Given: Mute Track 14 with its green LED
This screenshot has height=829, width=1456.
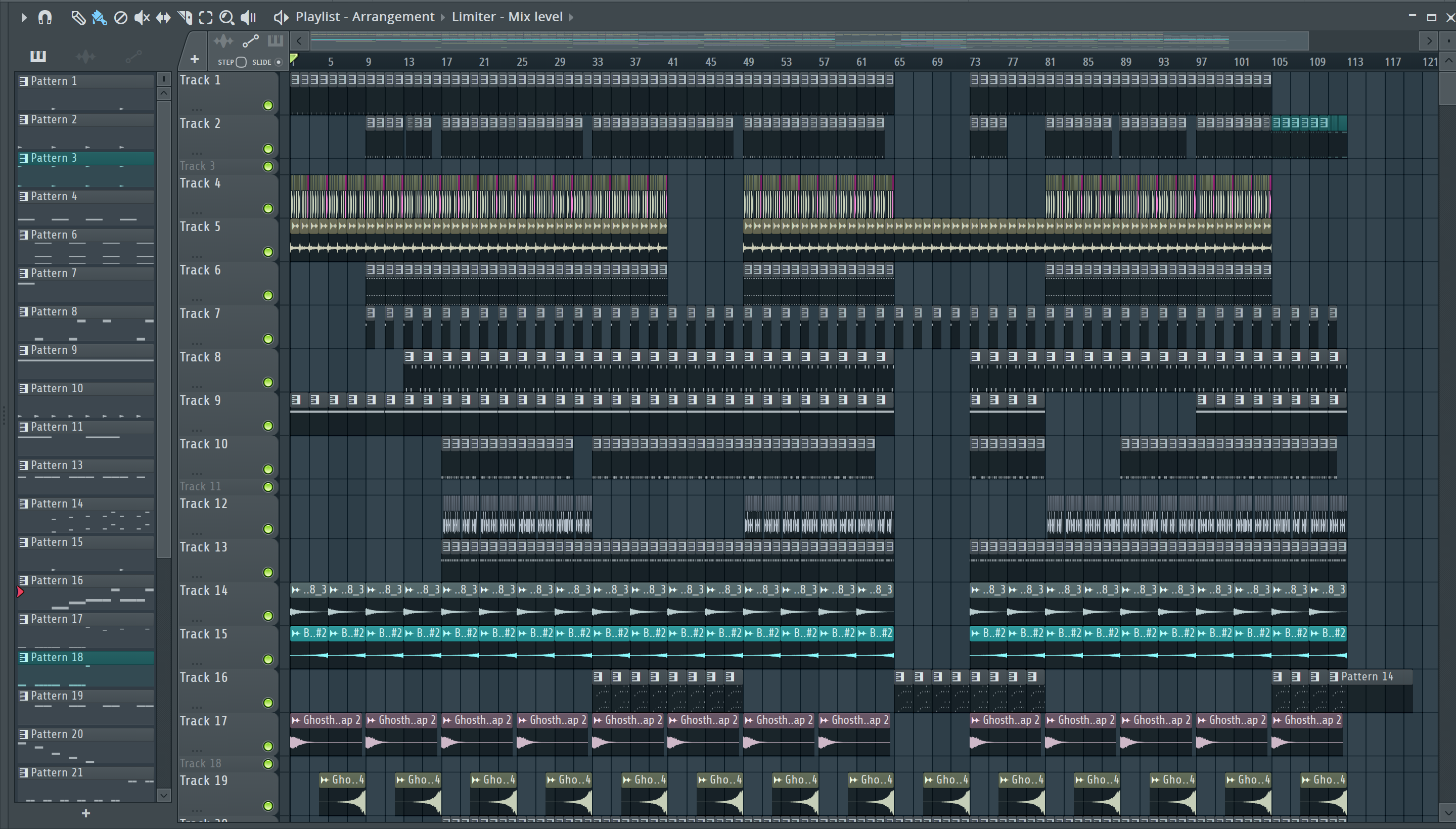Looking at the screenshot, I should pos(268,616).
